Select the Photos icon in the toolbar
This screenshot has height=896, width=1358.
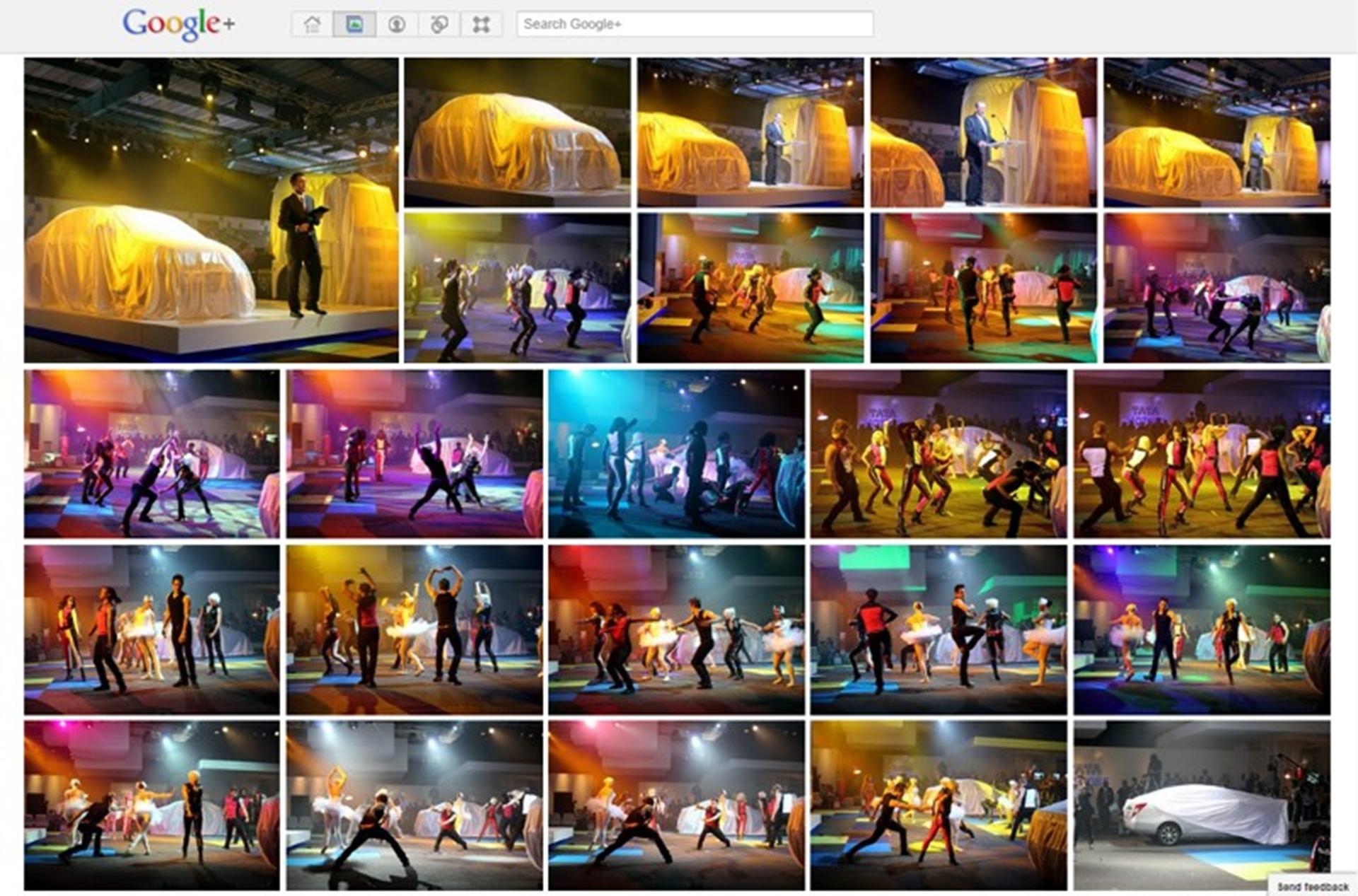pyautogui.click(x=354, y=23)
